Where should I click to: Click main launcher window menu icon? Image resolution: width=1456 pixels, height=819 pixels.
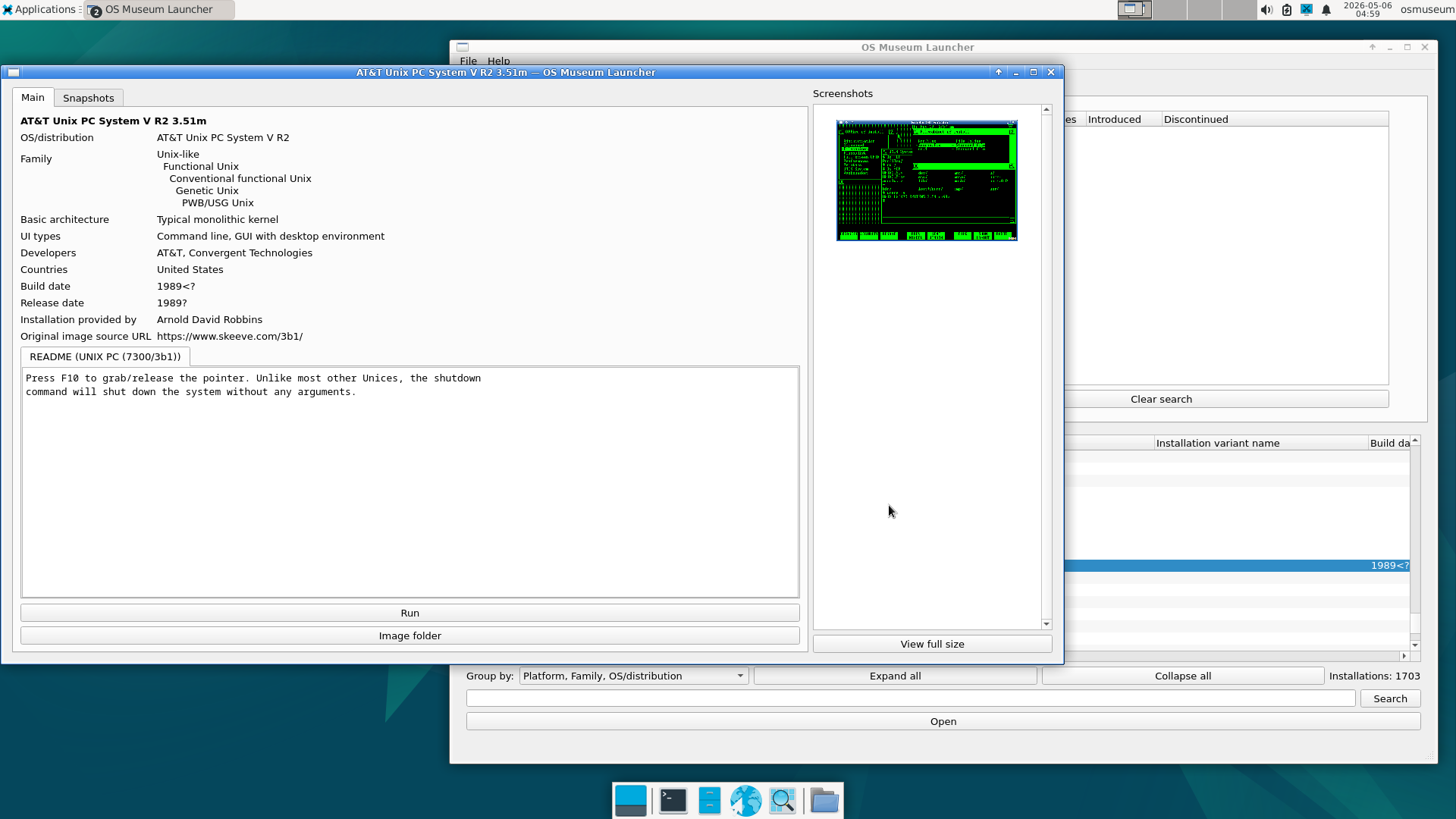(463, 47)
